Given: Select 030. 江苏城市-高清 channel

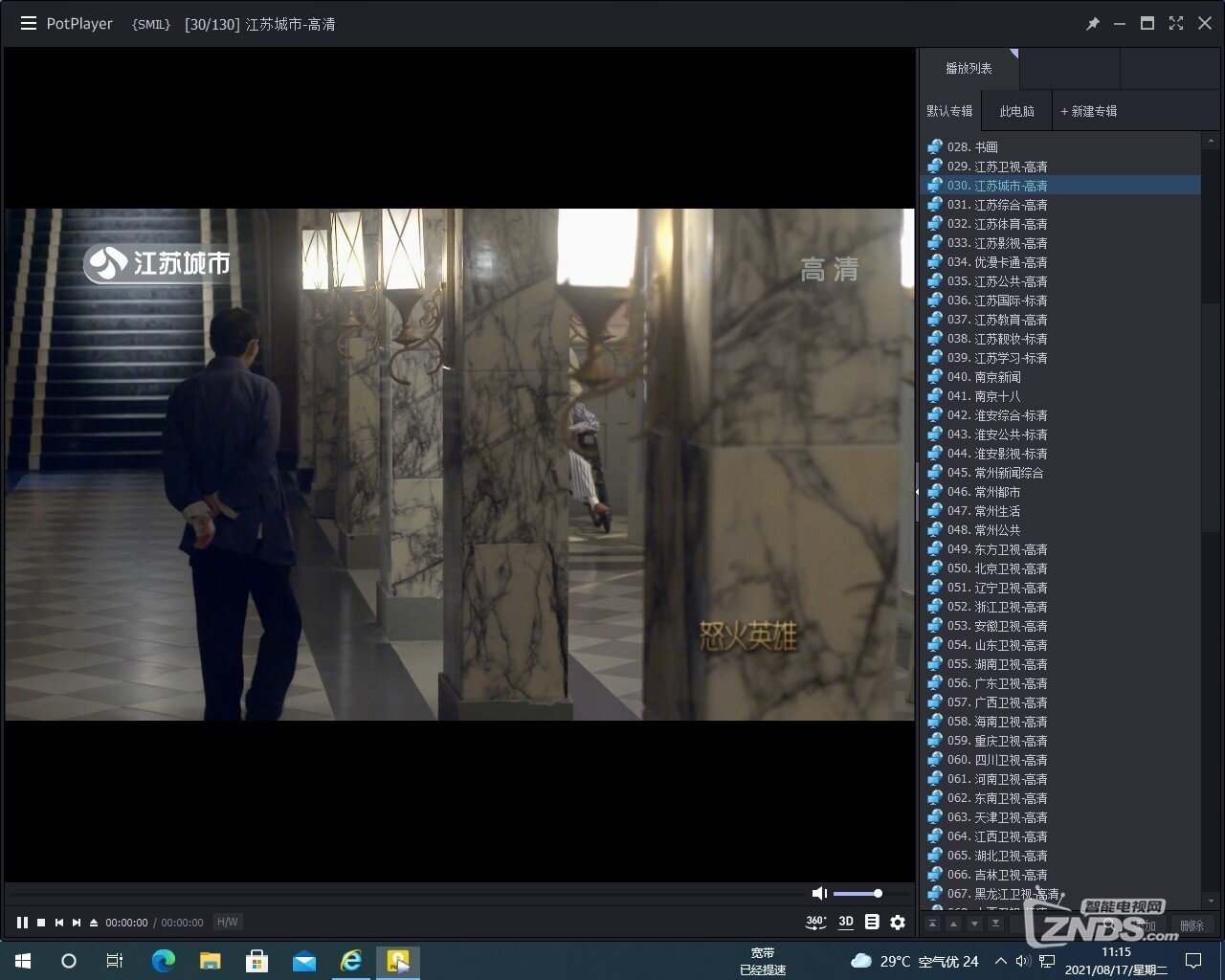Looking at the screenshot, I should point(1060,186).
